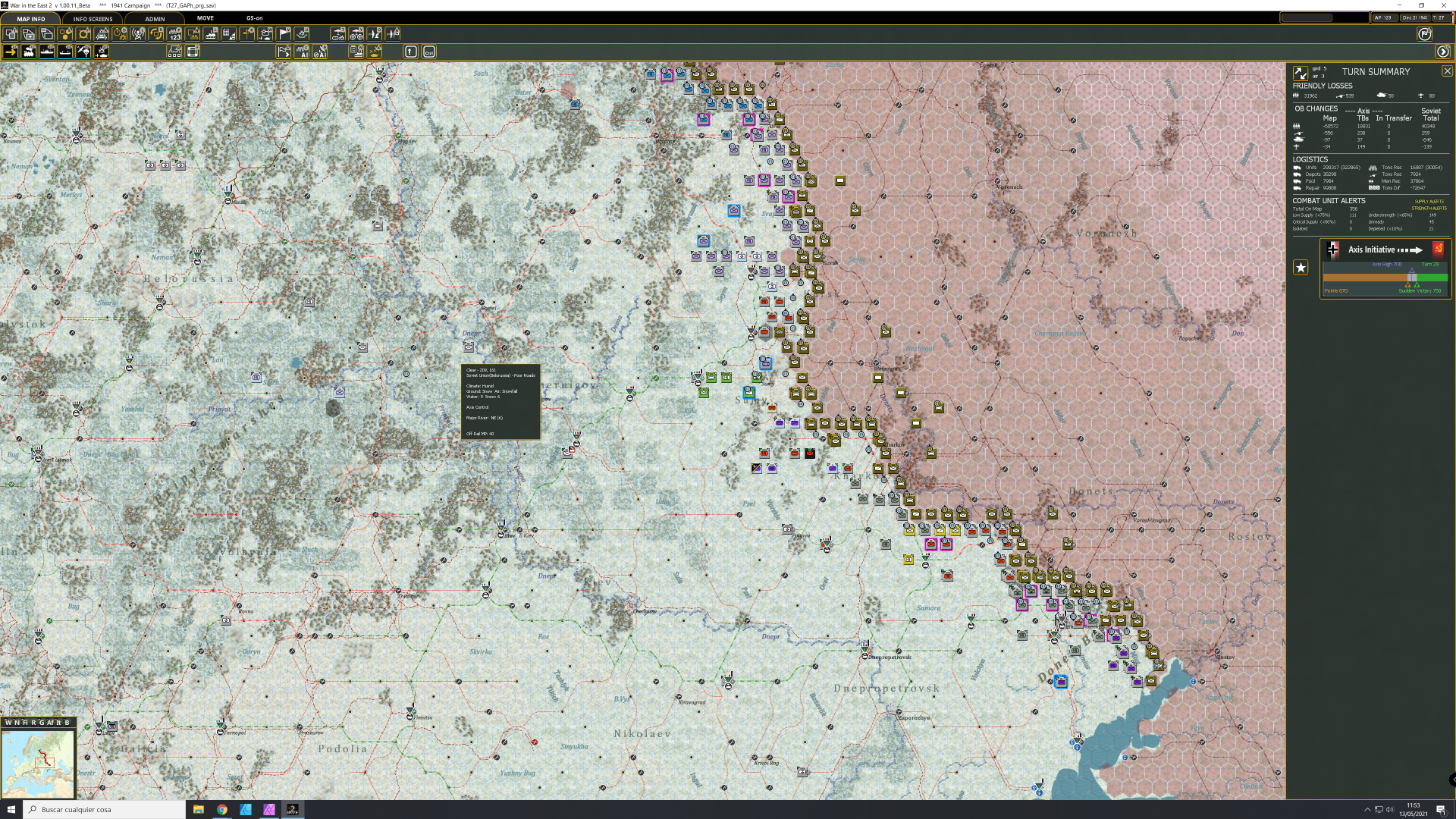Screen dimensions: 1456x819
Task: Click the city buildings overlay icon
Action: pos(229,33)
